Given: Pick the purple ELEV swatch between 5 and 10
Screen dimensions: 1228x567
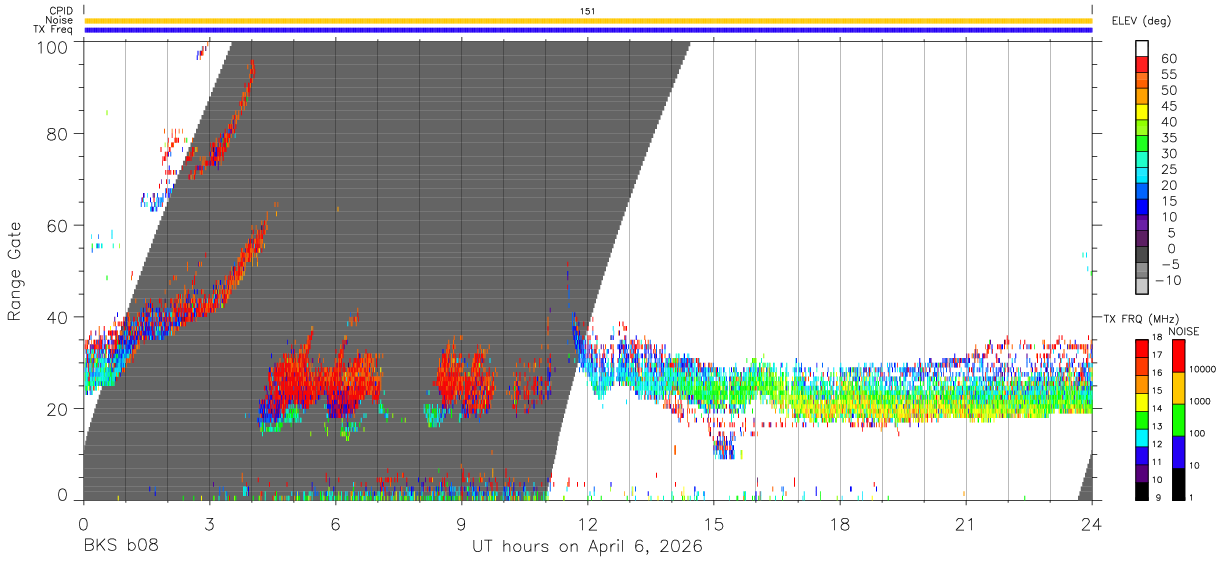Looking at the screenshot, I should coord(1142,223).
